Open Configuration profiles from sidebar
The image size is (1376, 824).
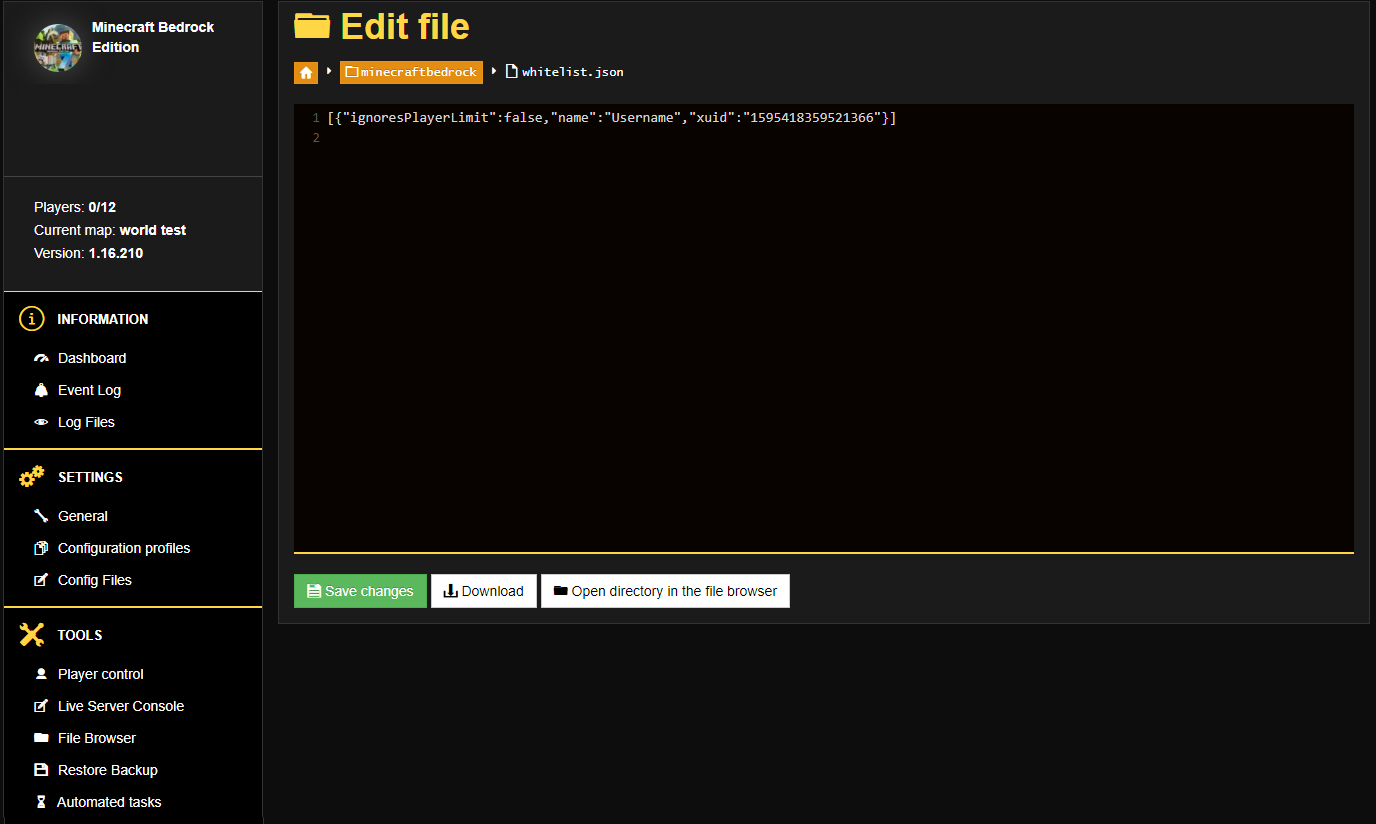tap(123, 547)
